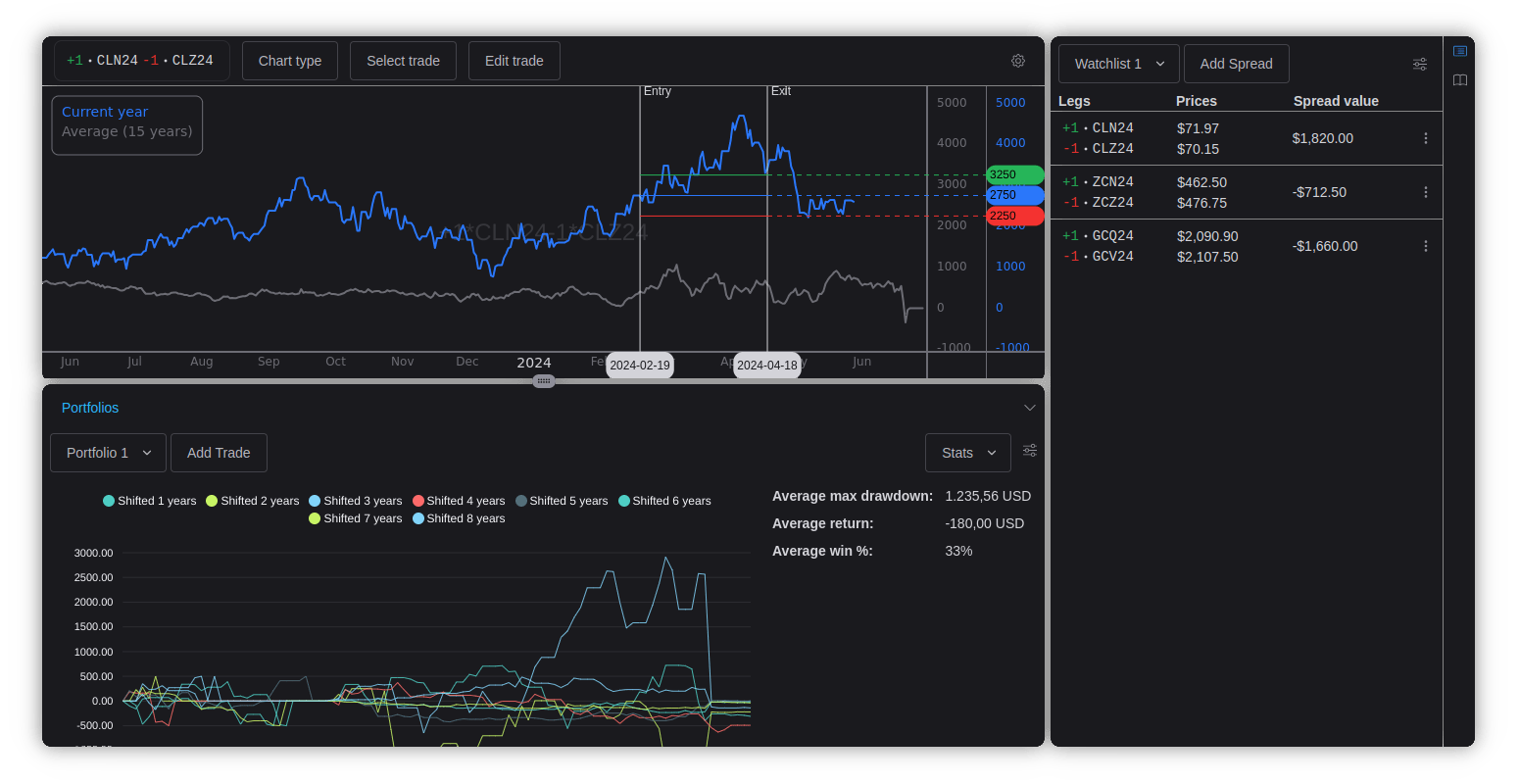1519x784 pixels.
Task: Open the Chart type menu
Action: coord(290,61)
